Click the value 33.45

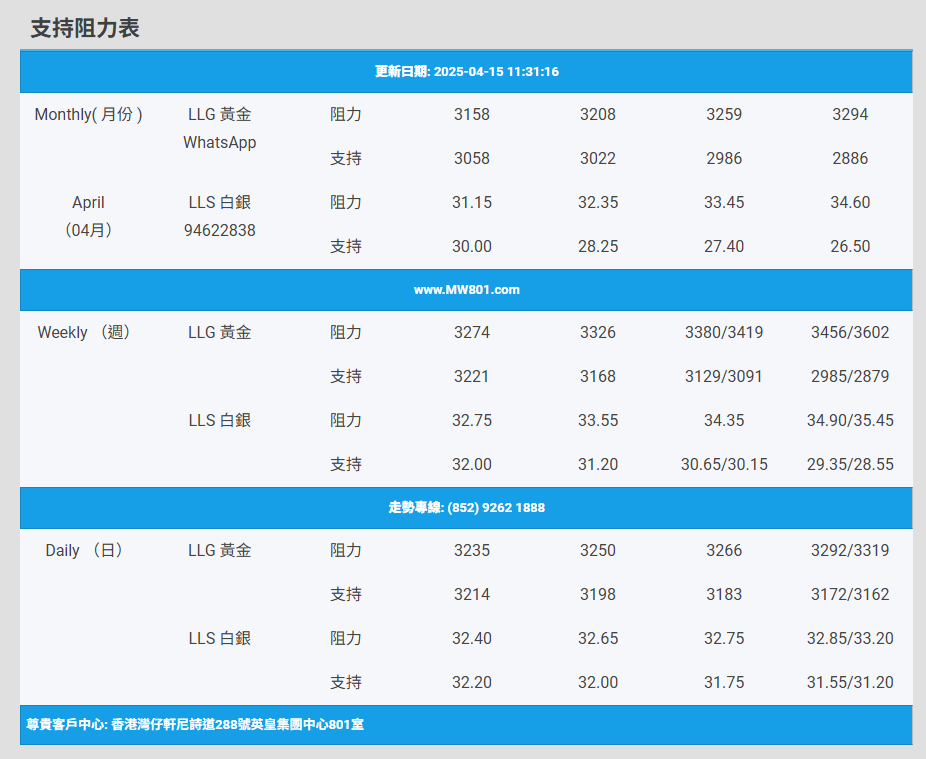[x=724, y=202]
